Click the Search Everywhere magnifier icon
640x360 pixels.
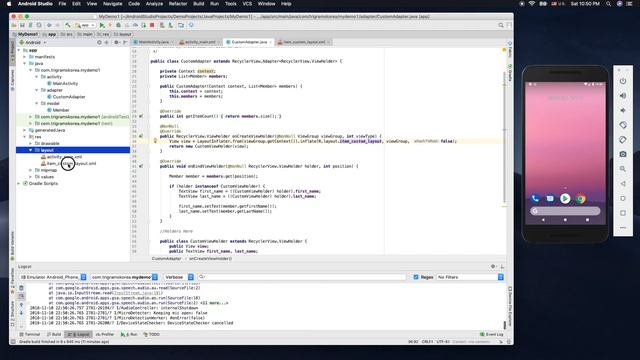pos(501,25)
